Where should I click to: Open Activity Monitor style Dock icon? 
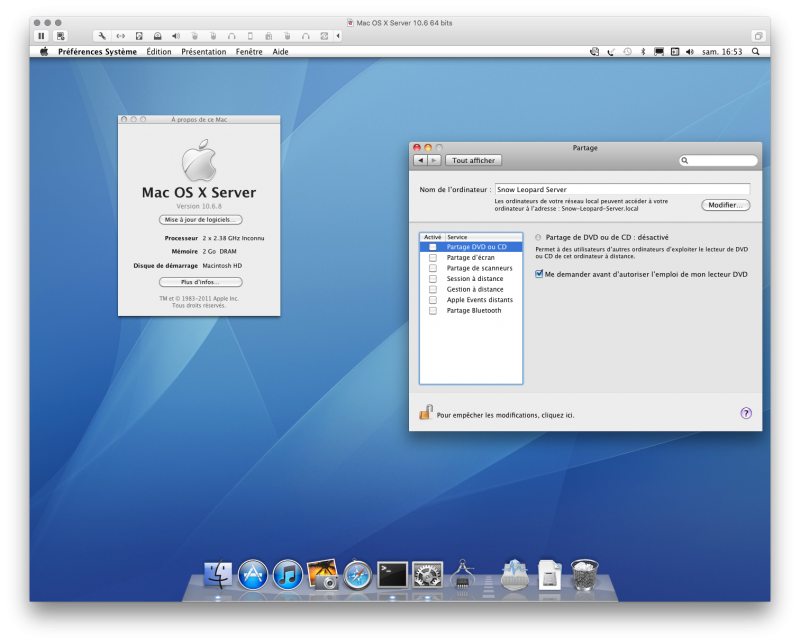point(514,575)
